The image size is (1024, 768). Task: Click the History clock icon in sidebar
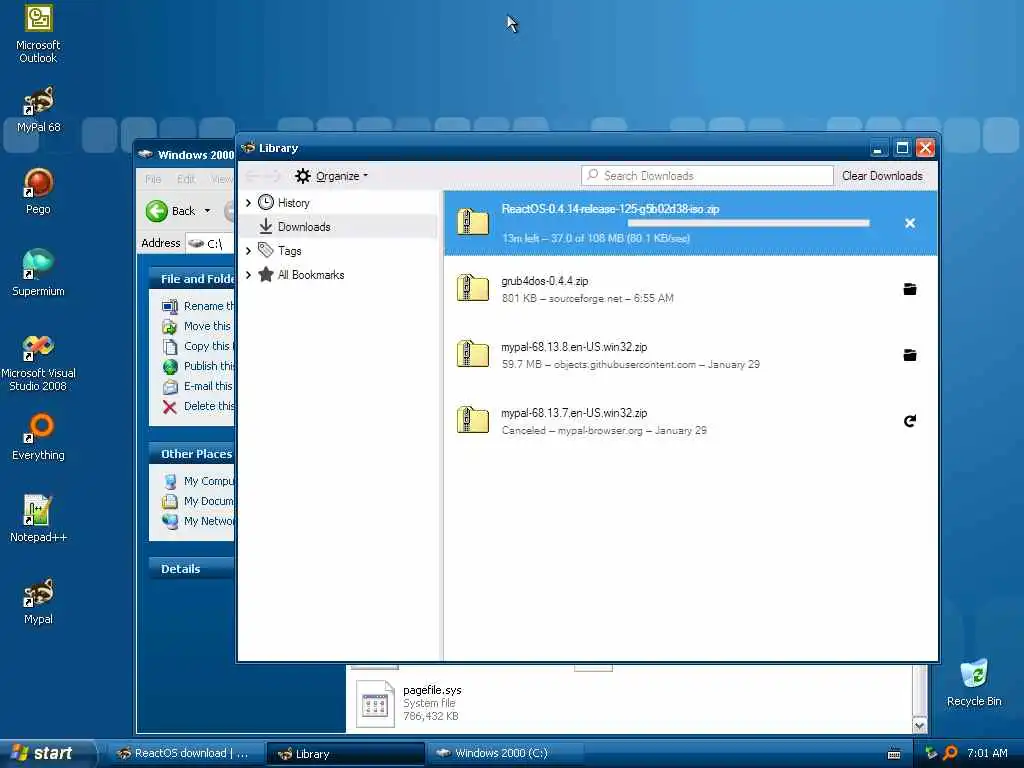[265, 202]
